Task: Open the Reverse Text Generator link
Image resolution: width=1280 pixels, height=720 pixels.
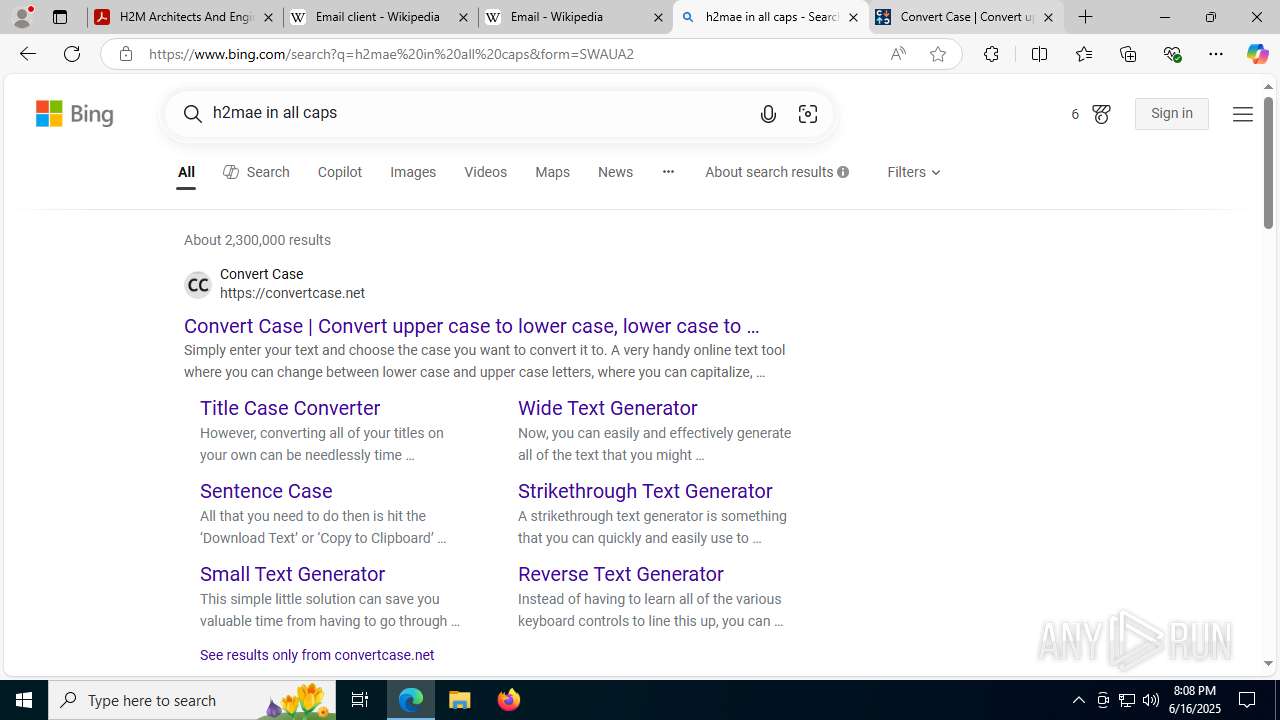Action: click(621, 574)
